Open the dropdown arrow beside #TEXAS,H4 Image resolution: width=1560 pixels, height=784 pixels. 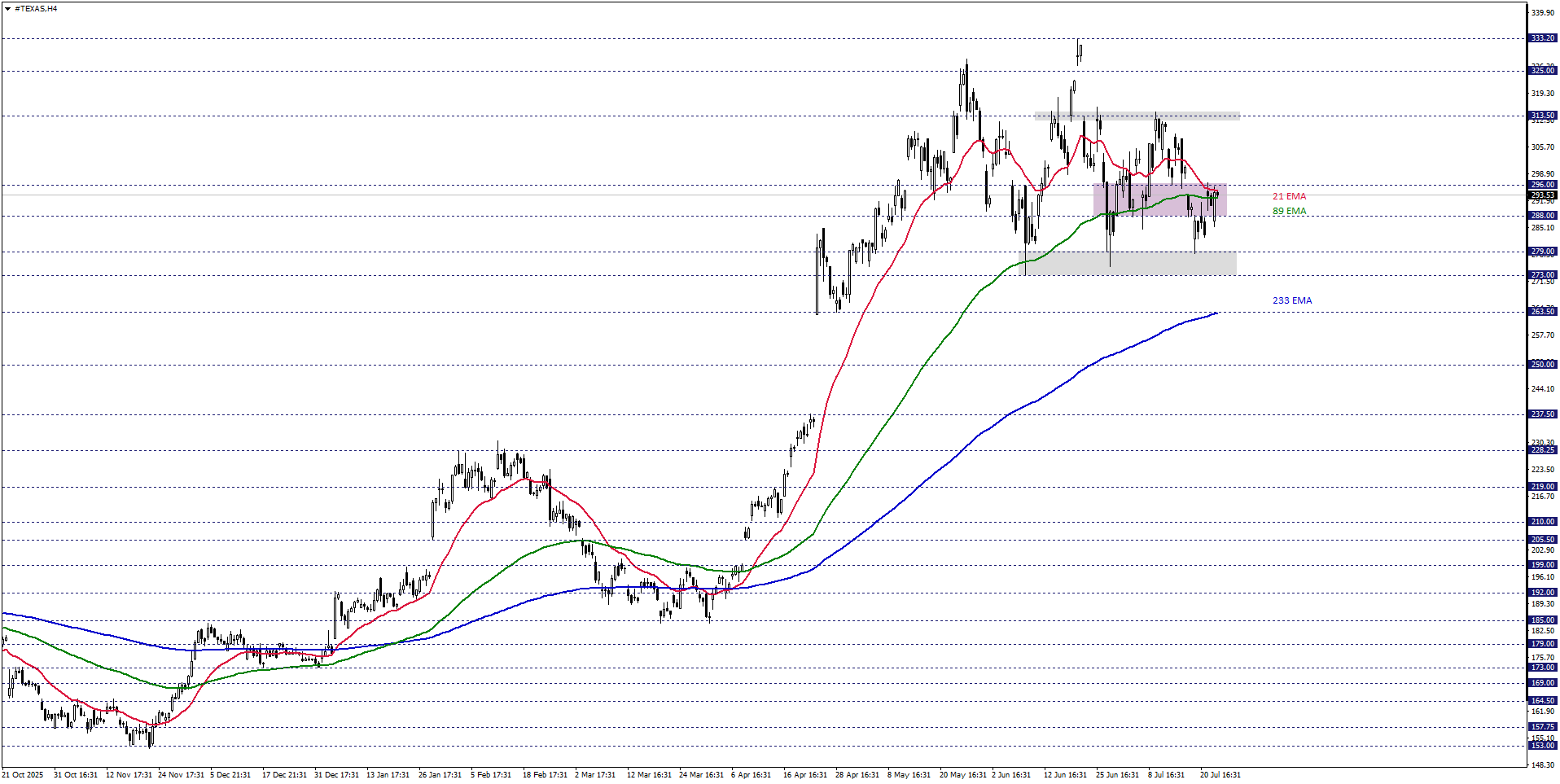(x=7, y=9)
